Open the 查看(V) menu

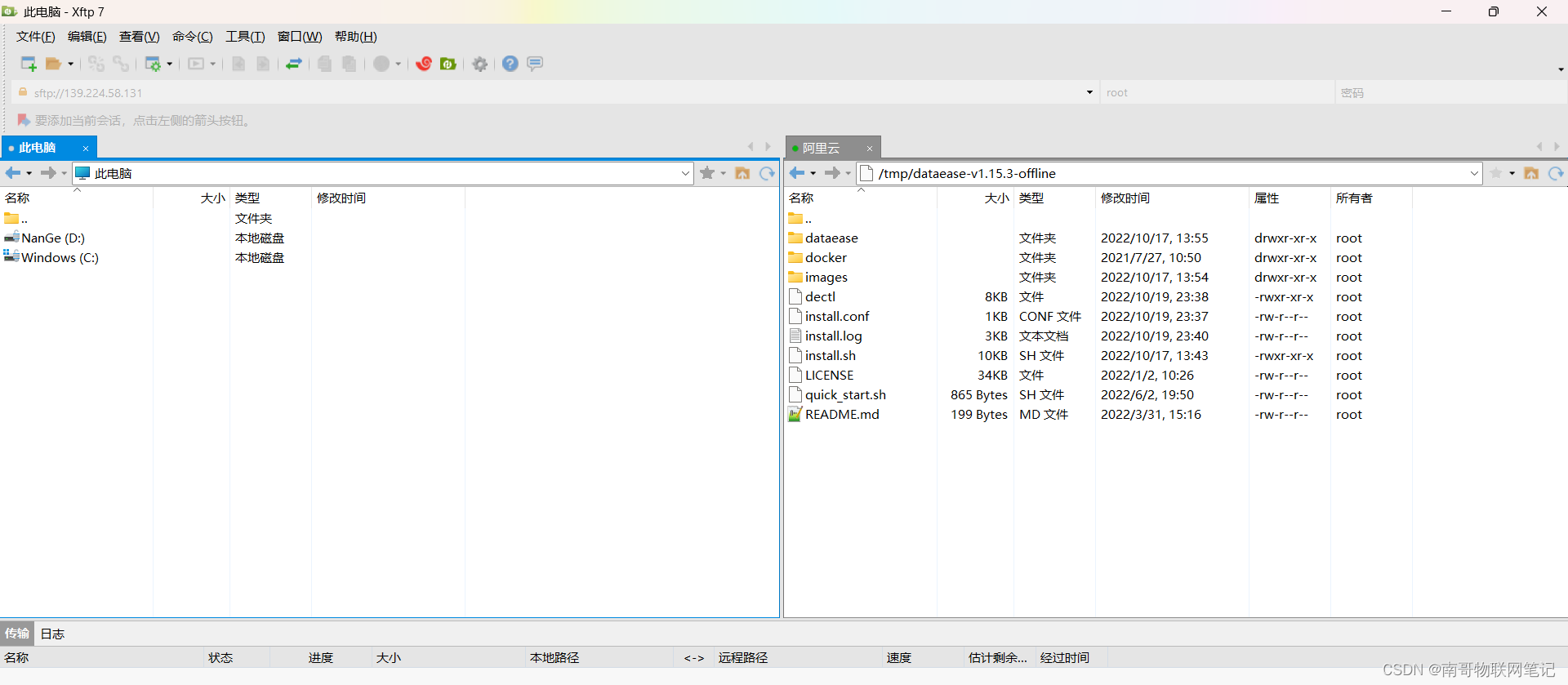click(x=140, y=37)
